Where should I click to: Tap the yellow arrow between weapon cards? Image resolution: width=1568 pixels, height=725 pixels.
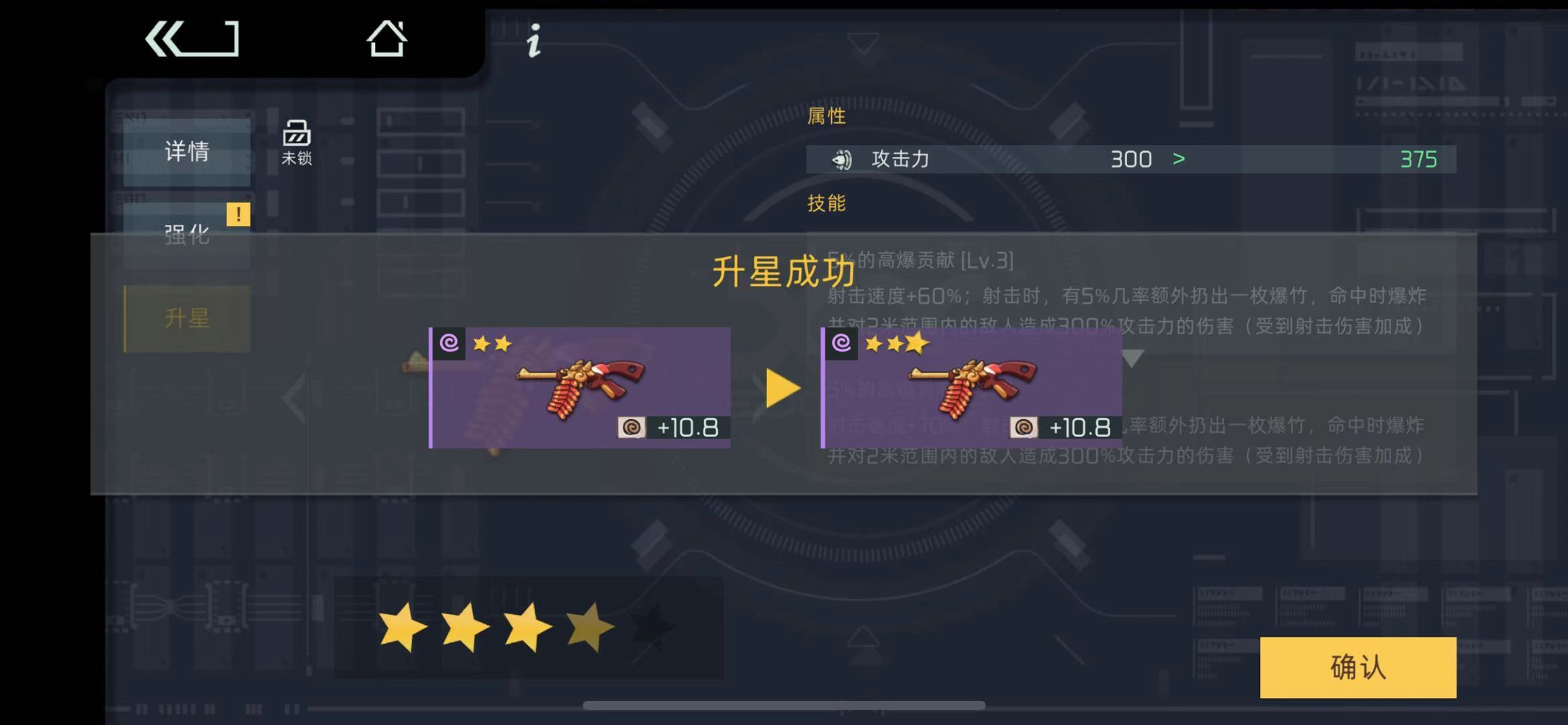[x=783, y=388]
